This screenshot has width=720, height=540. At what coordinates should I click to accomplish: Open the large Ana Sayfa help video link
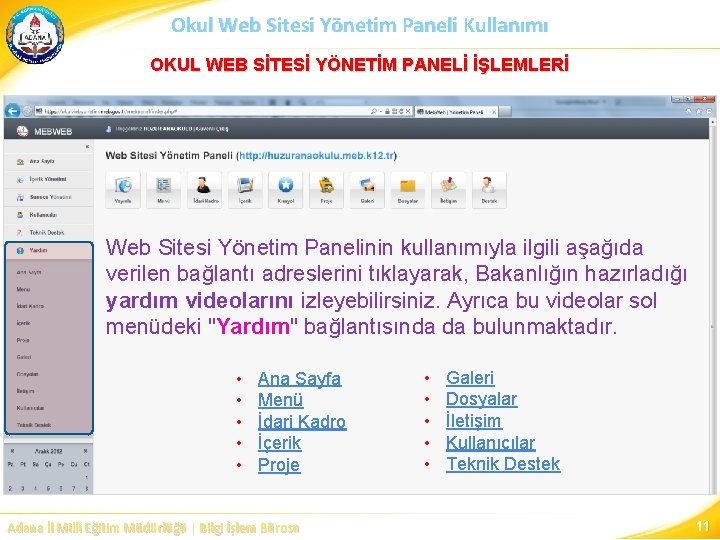(x=299, y=379)
